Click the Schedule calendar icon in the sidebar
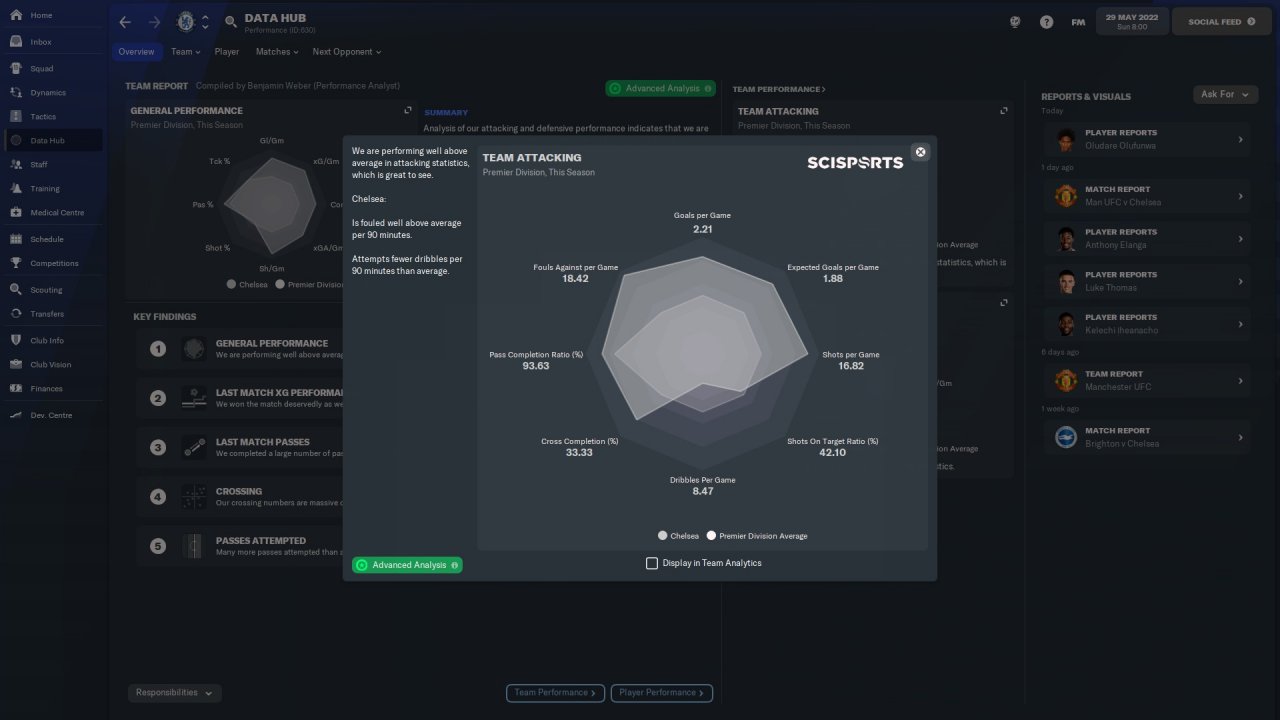Image resolution: width=1280 pixels, height=720 pixels. point(16,239)
